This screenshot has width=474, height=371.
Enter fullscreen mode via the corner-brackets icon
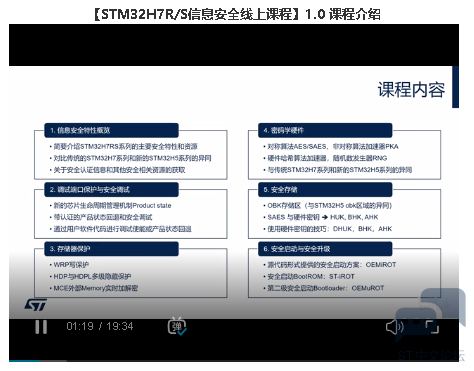432,327
